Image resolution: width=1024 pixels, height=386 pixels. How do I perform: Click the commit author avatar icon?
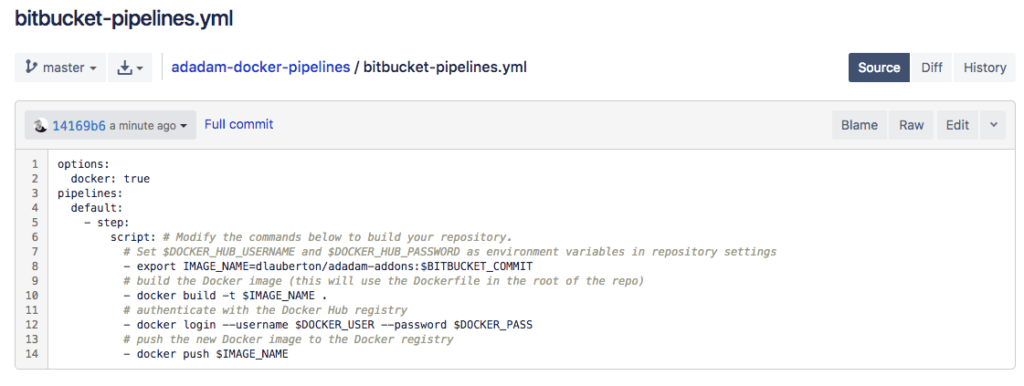coord(41,125)
